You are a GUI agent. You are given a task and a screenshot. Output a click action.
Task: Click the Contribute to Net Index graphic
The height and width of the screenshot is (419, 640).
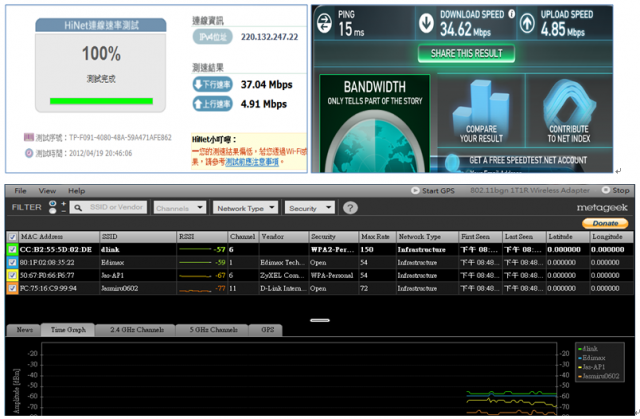[569, 102]
